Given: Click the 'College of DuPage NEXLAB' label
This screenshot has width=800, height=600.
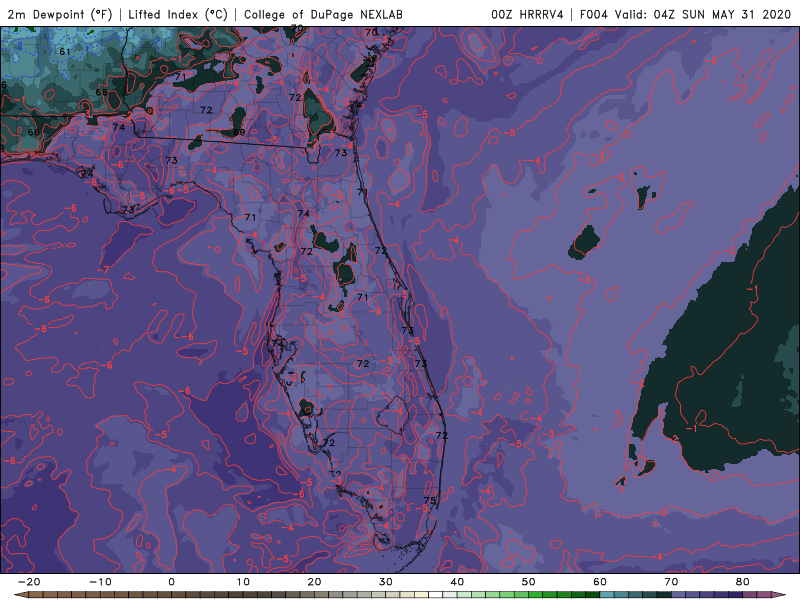Looking at the screenshot, I should coord(323,14).
